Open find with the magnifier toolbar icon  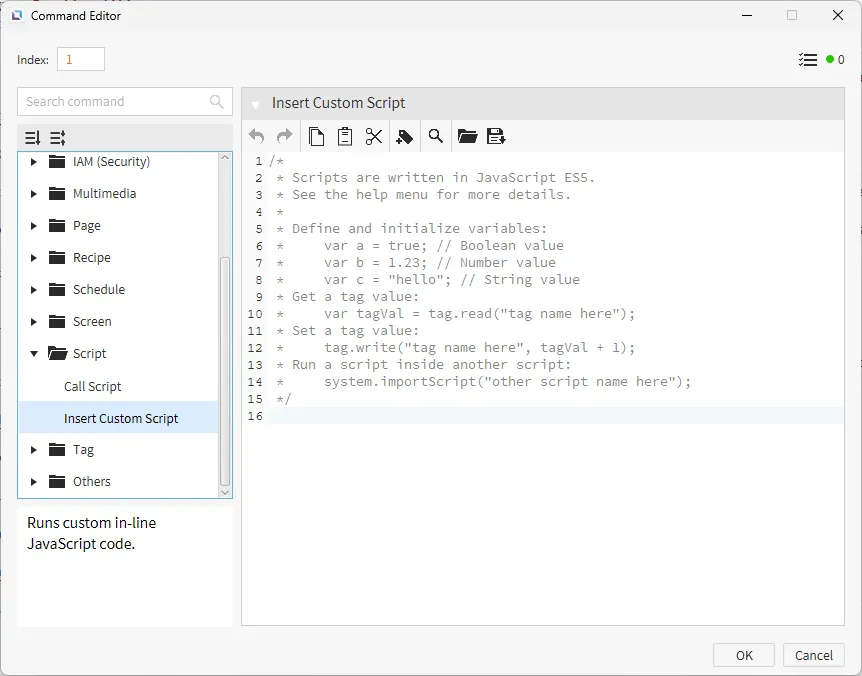tap(436, 137)
